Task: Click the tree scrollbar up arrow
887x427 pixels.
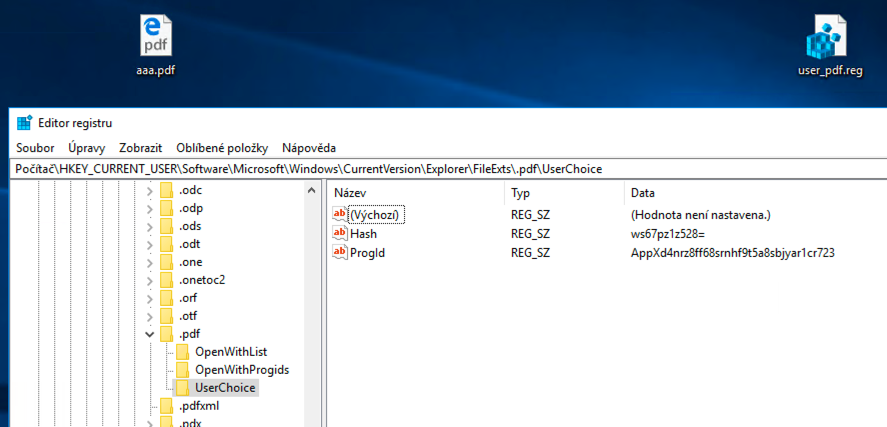Action: [311, 191]
